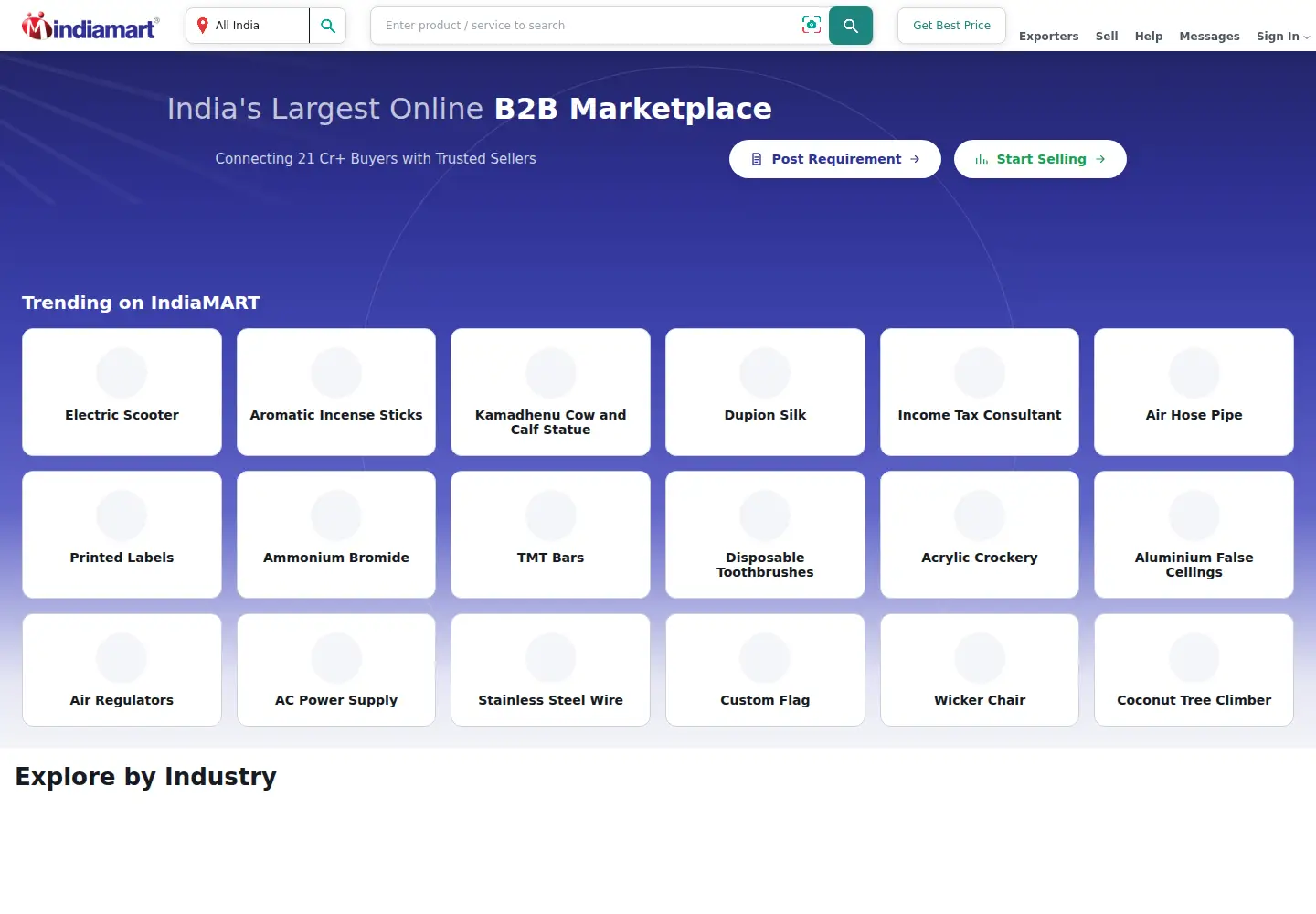The height and width of the screenshot is (914, 1316).
Task: Expand the Sign In dropdown
Action: click(1283, 37)
